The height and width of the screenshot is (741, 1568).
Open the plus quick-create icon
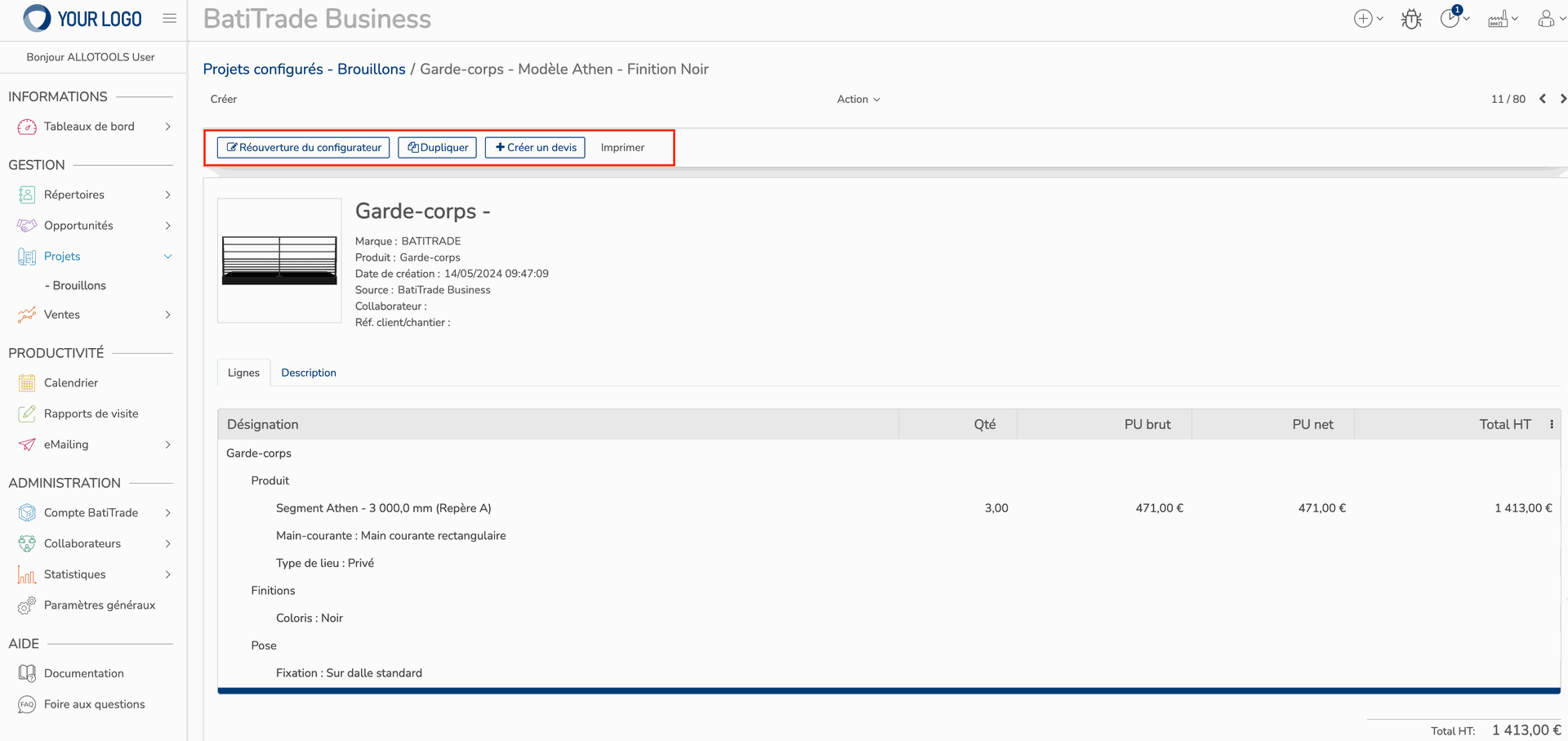[x=1363, y=19]
